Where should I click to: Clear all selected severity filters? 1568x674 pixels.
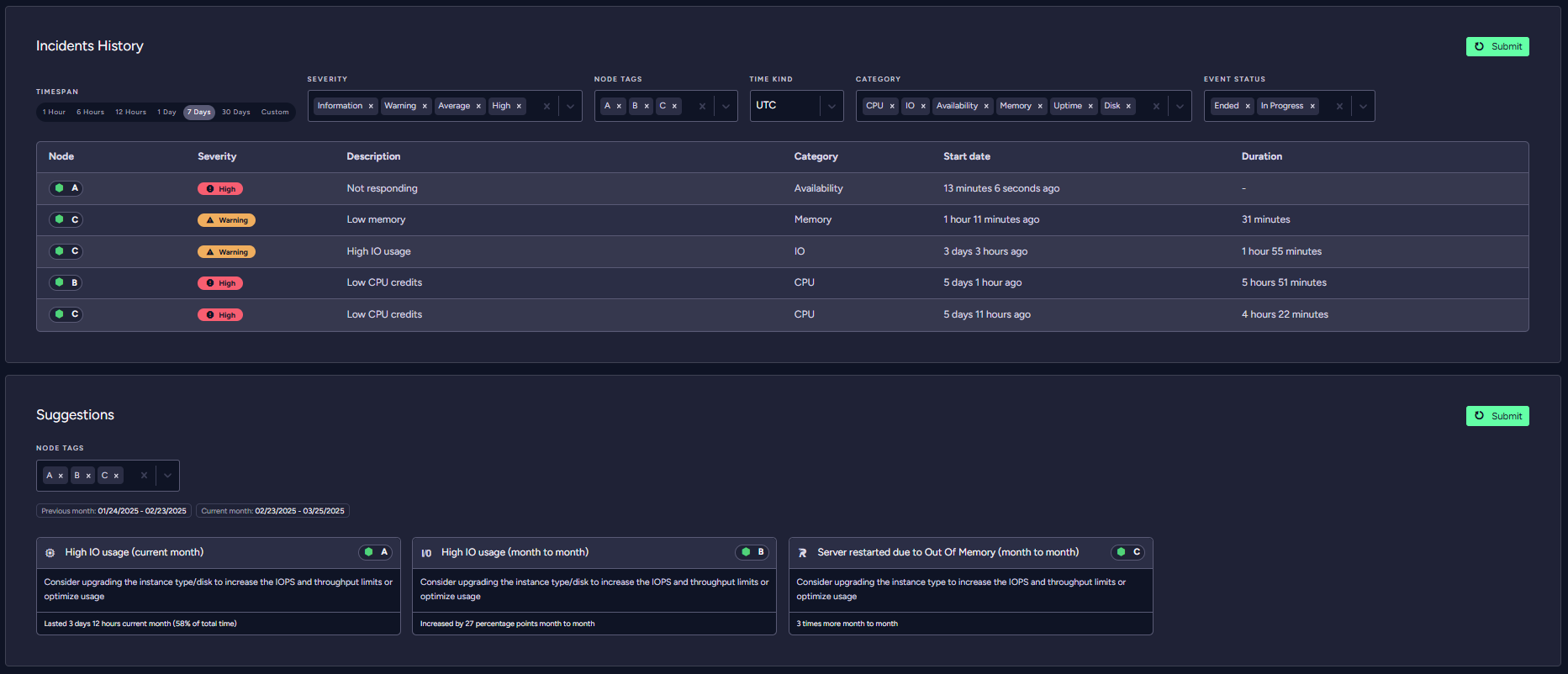(546, 107)
